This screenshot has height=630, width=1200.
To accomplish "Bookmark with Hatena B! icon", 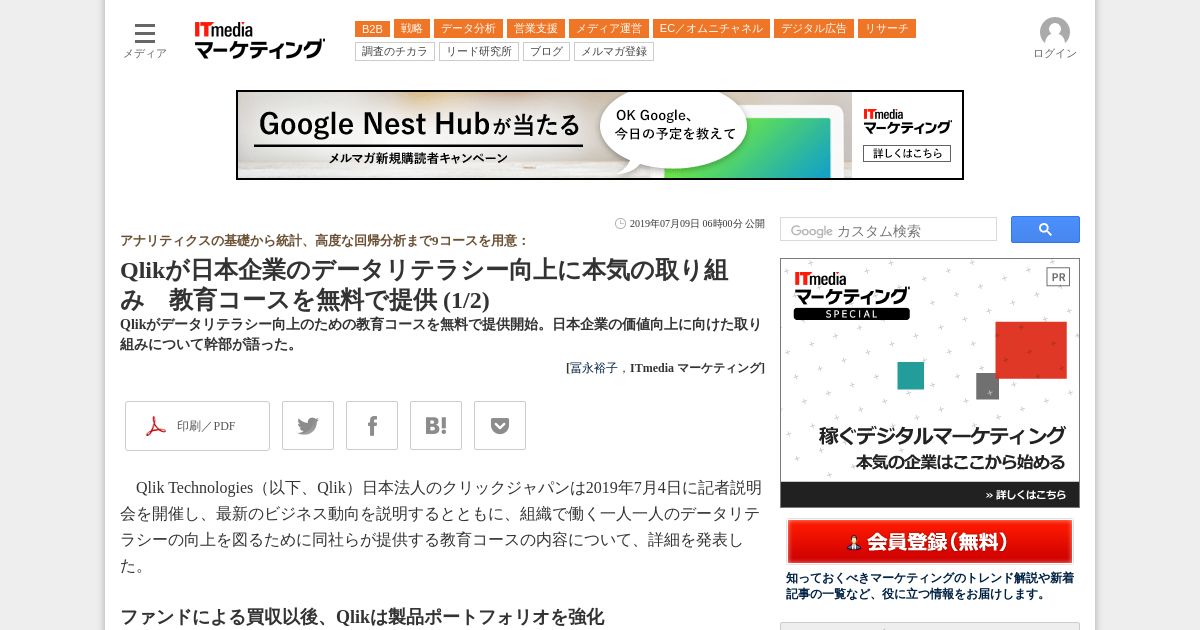I will 436,426.
